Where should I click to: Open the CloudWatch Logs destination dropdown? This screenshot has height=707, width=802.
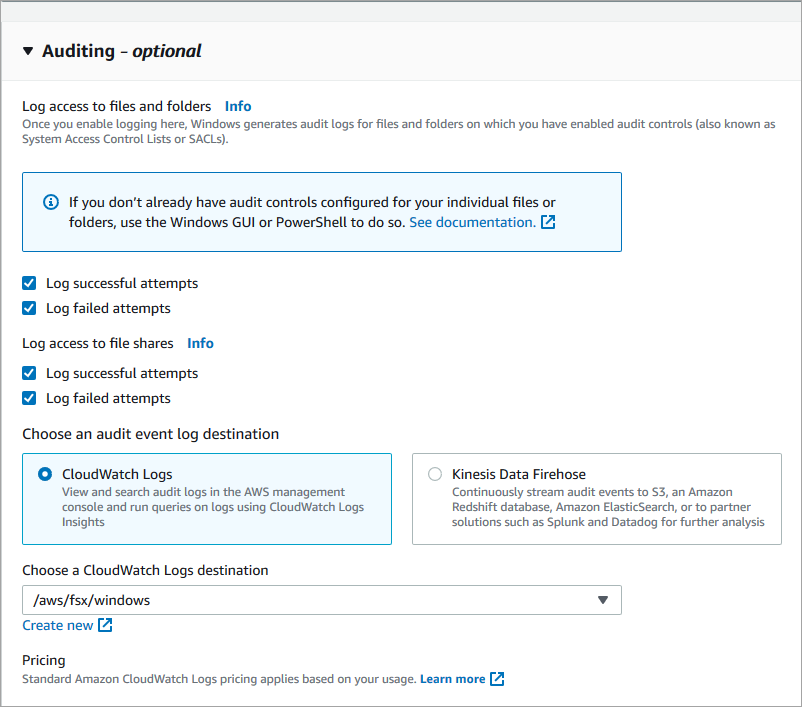[x=322, y=600]
